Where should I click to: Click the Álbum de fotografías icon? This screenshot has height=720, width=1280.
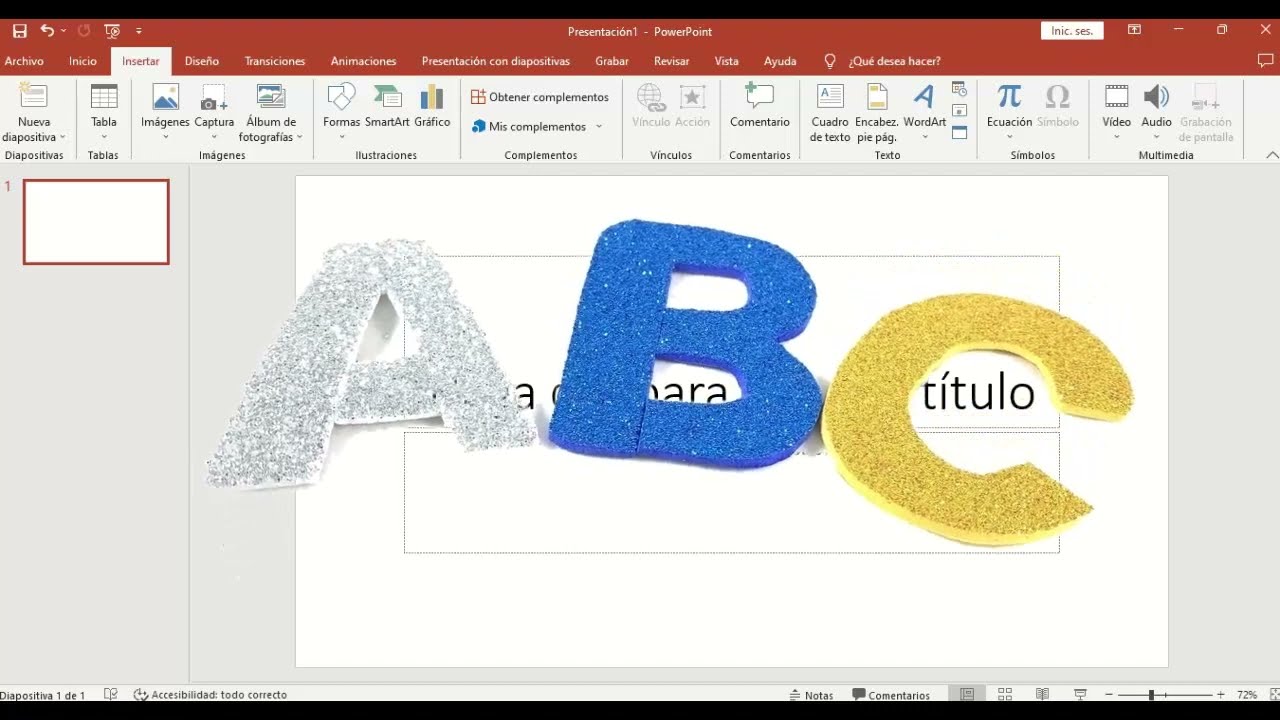[271, 97]
